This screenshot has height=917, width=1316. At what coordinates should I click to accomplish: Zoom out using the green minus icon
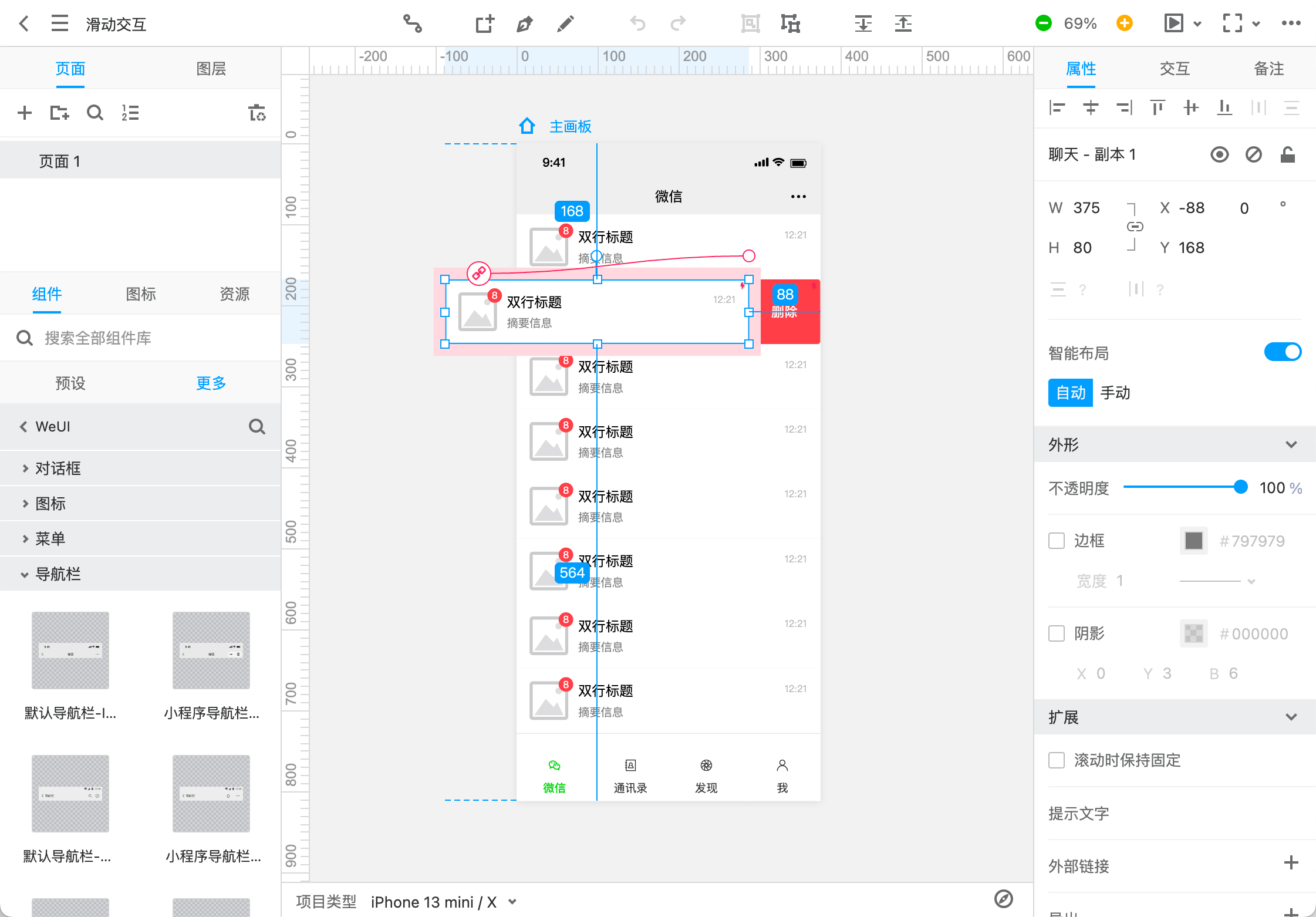point(1044,23)
